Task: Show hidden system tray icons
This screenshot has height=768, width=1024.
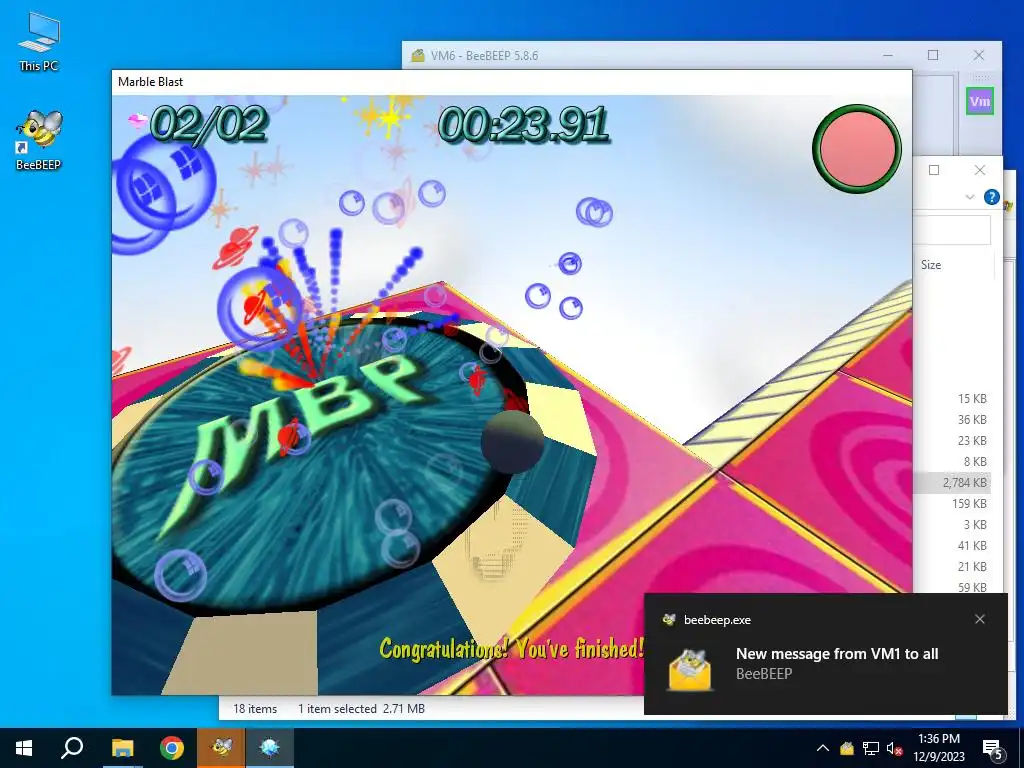Action: [823, 748]
